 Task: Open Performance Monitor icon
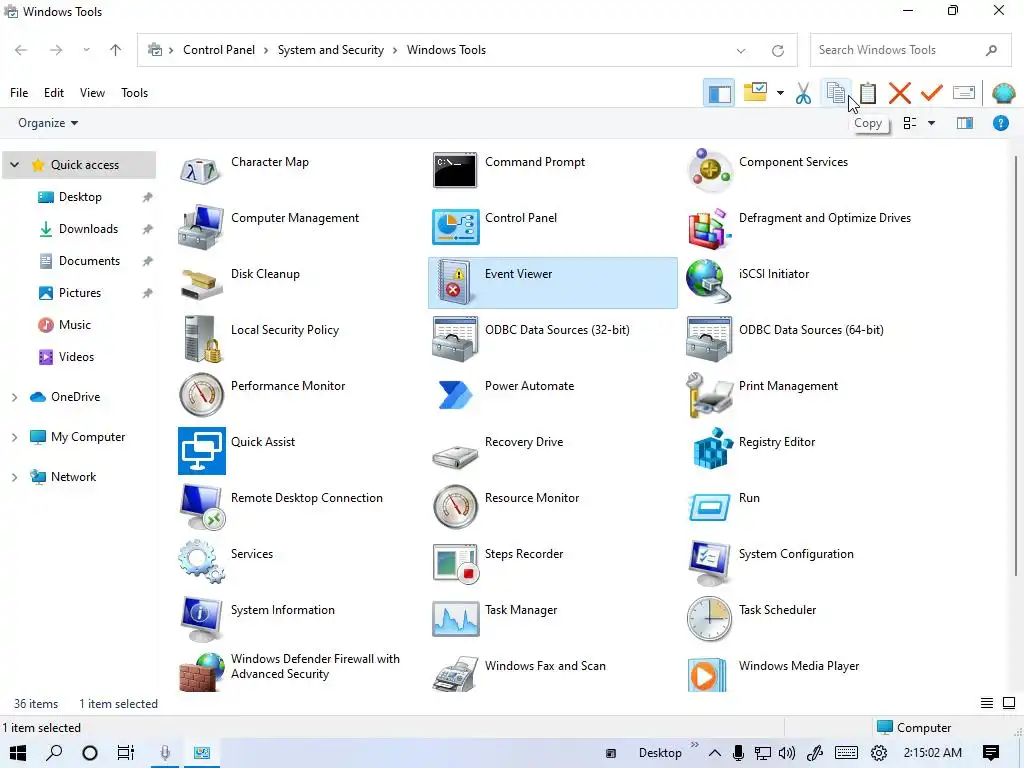coord(201,394)
